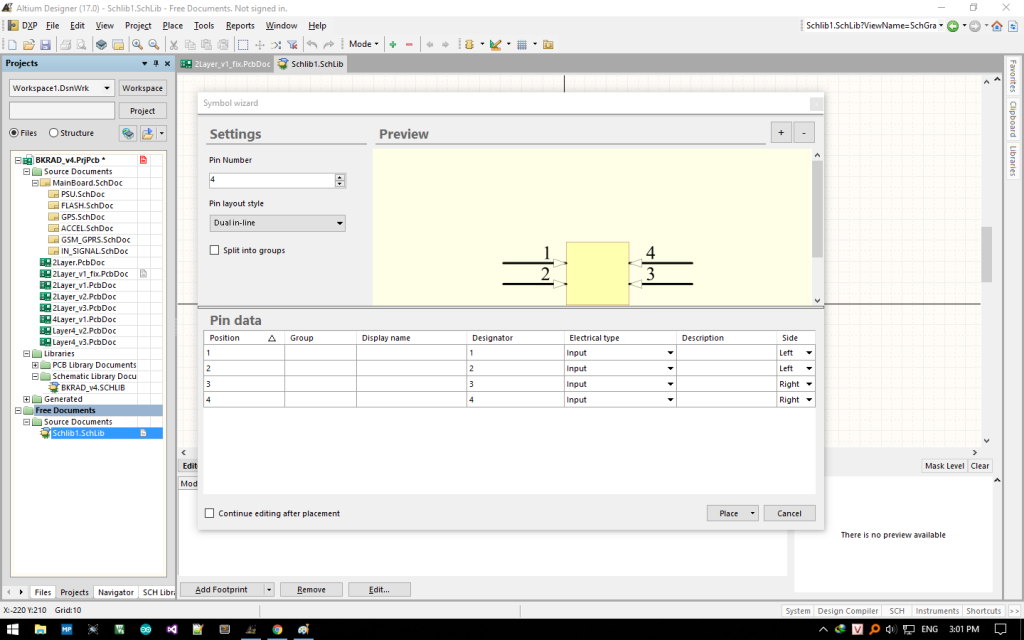Viewport: 1024px width, 640px height.
Task: Open the Reports menu
Action: pos(240,25)
